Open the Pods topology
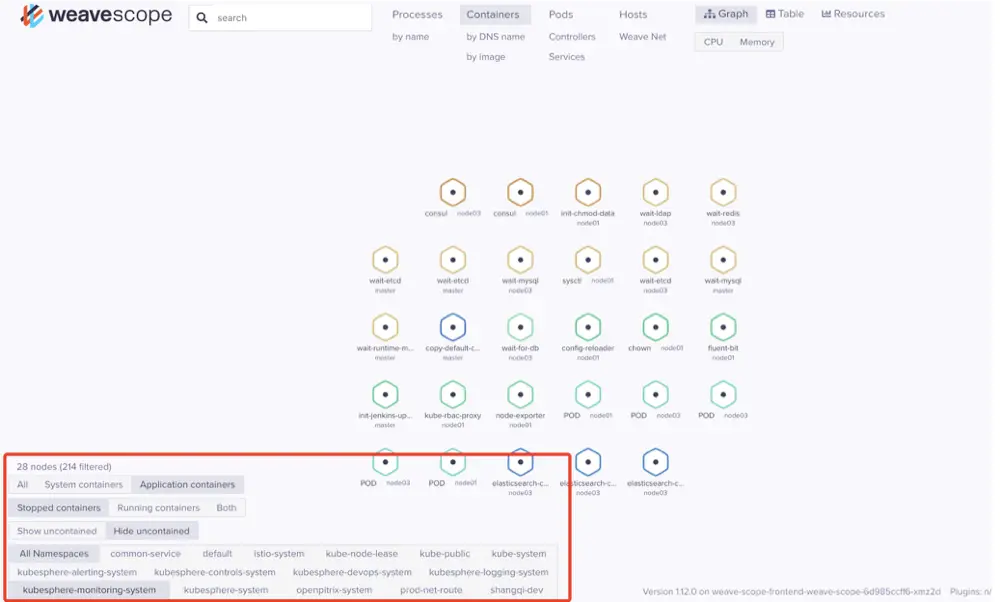This screenshot has width=1000, height=602. [x=561, y=15]
